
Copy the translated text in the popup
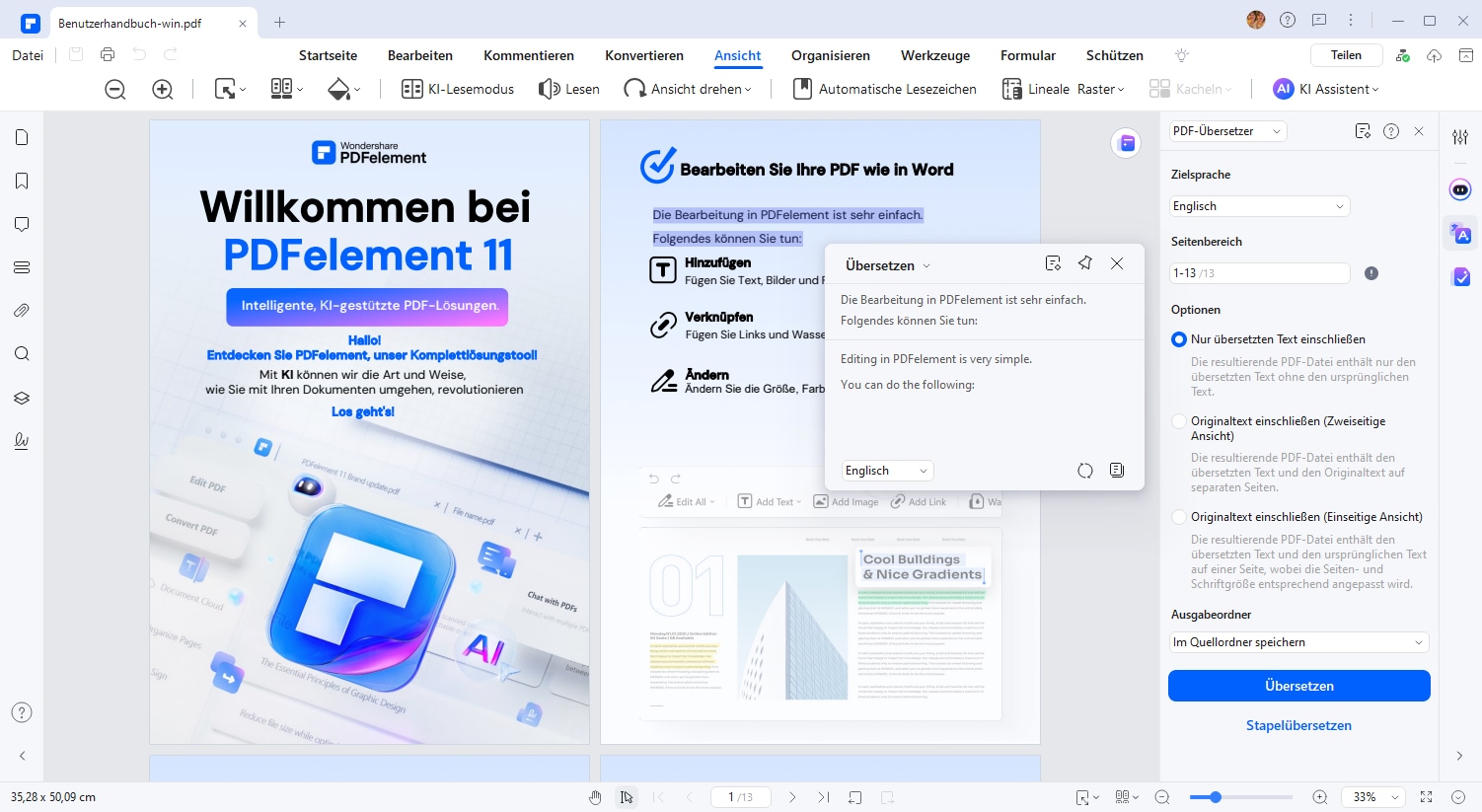pos(1117,471)
